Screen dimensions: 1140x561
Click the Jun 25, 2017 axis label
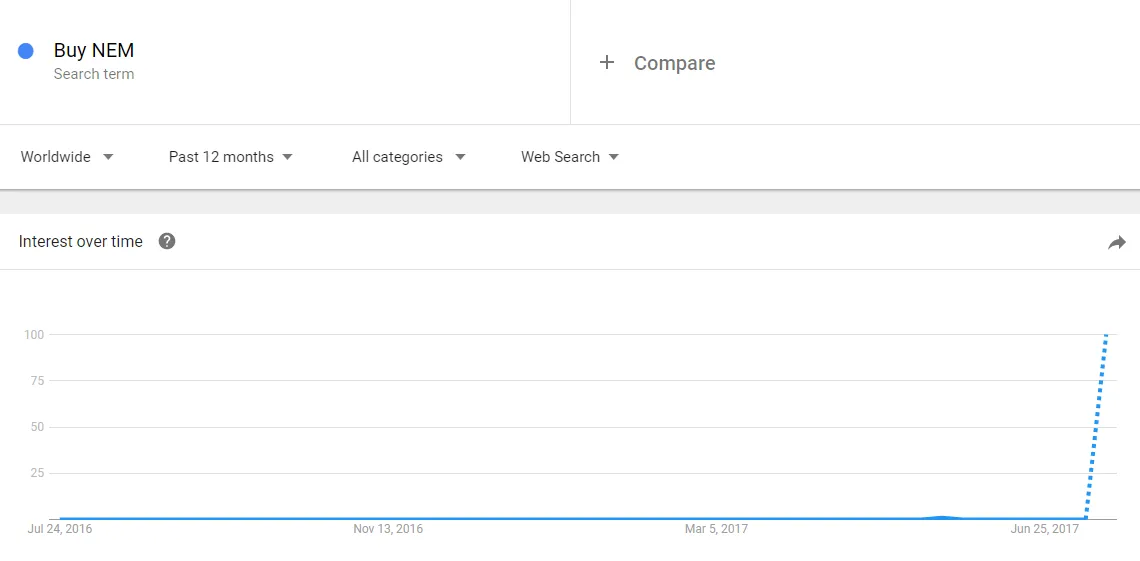(x=1045, y=529)
